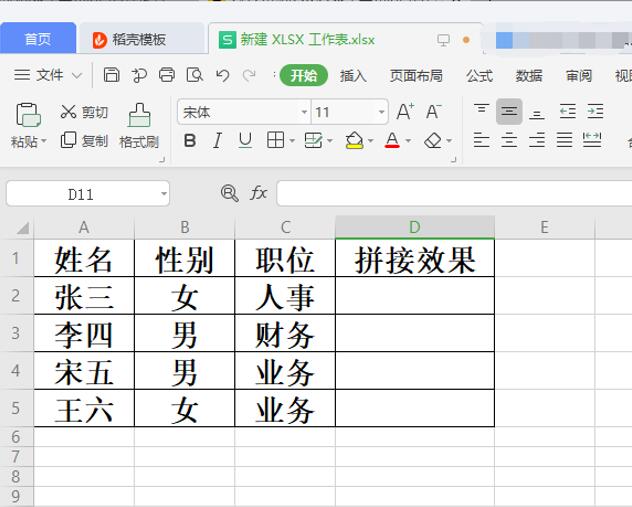Viewport: 632px width, 507px height.
Task: Select cell containing 财务
Action: pos(285,333)
